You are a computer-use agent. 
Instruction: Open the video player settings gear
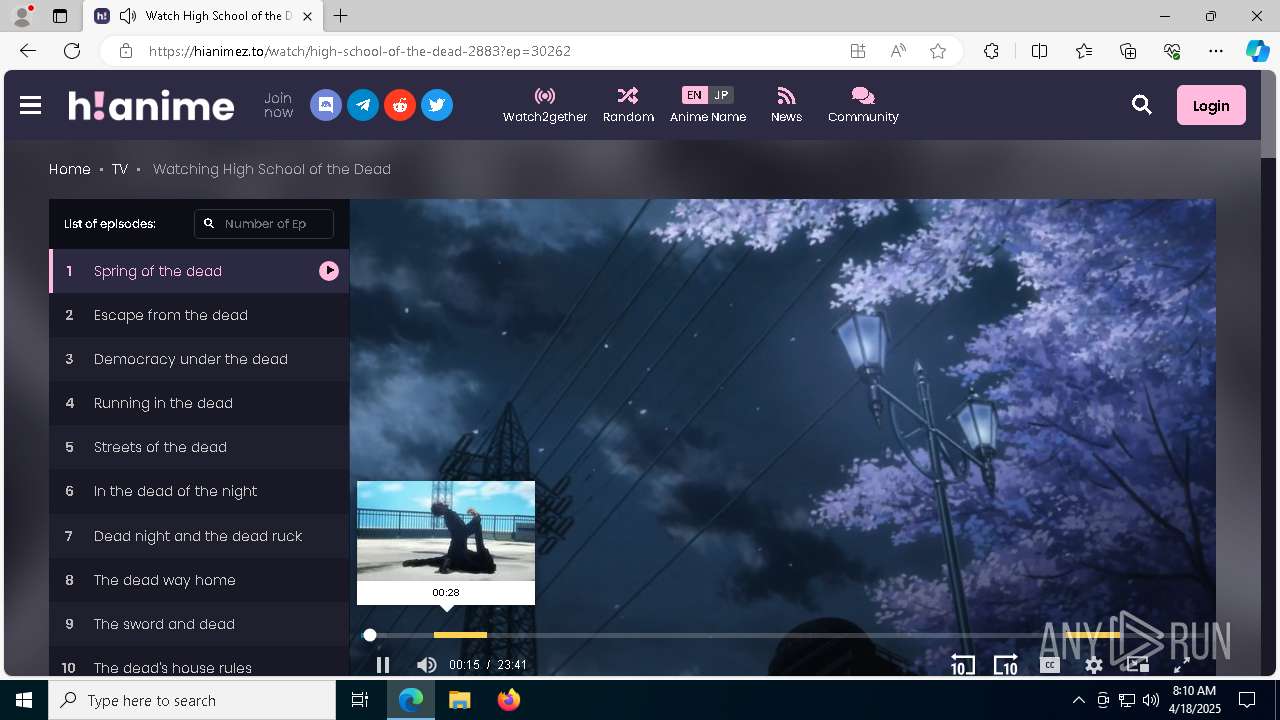1094,665
